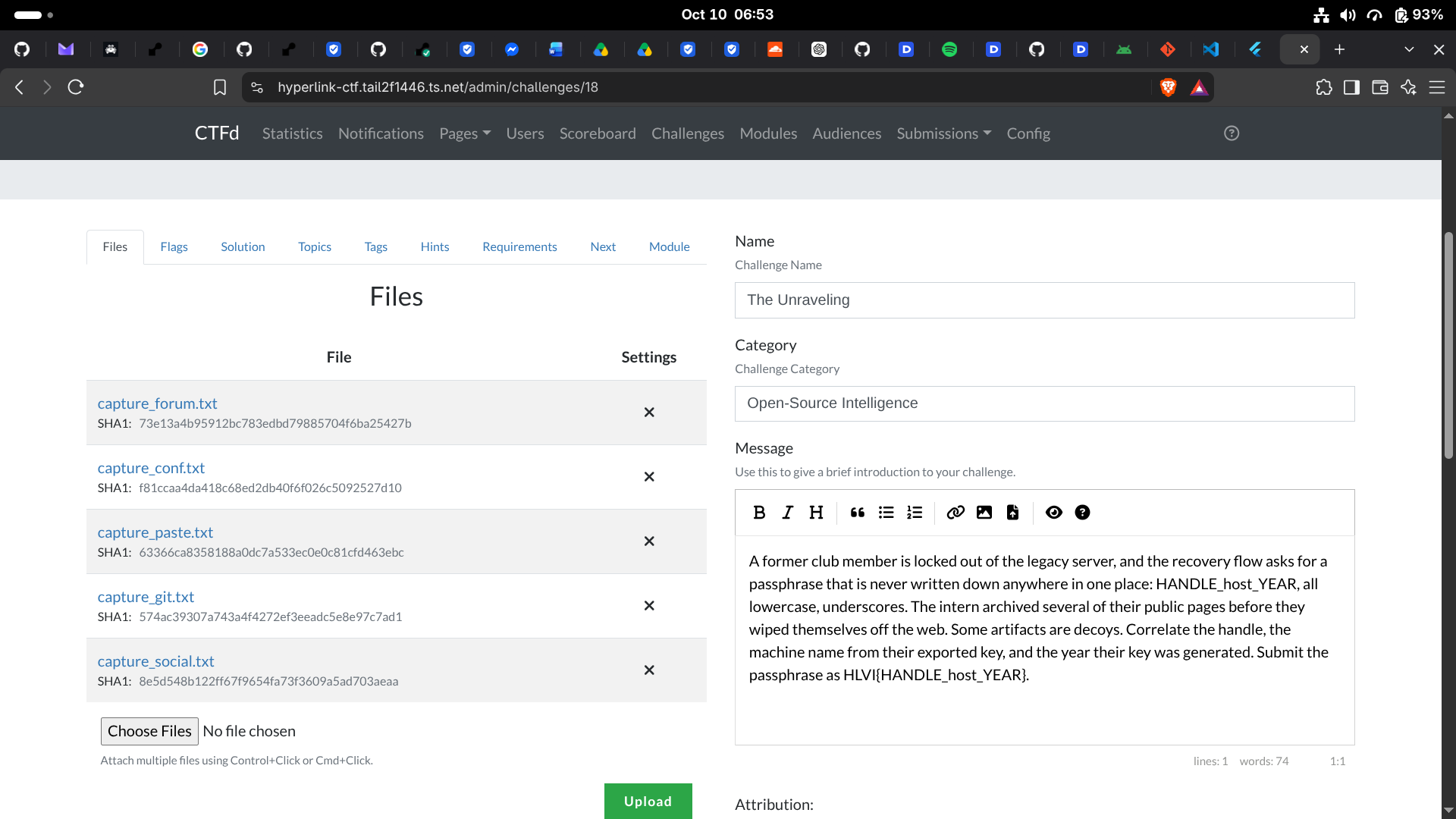Insert a heading with the H icon
1456x819 pixels.
click(816, 513)
